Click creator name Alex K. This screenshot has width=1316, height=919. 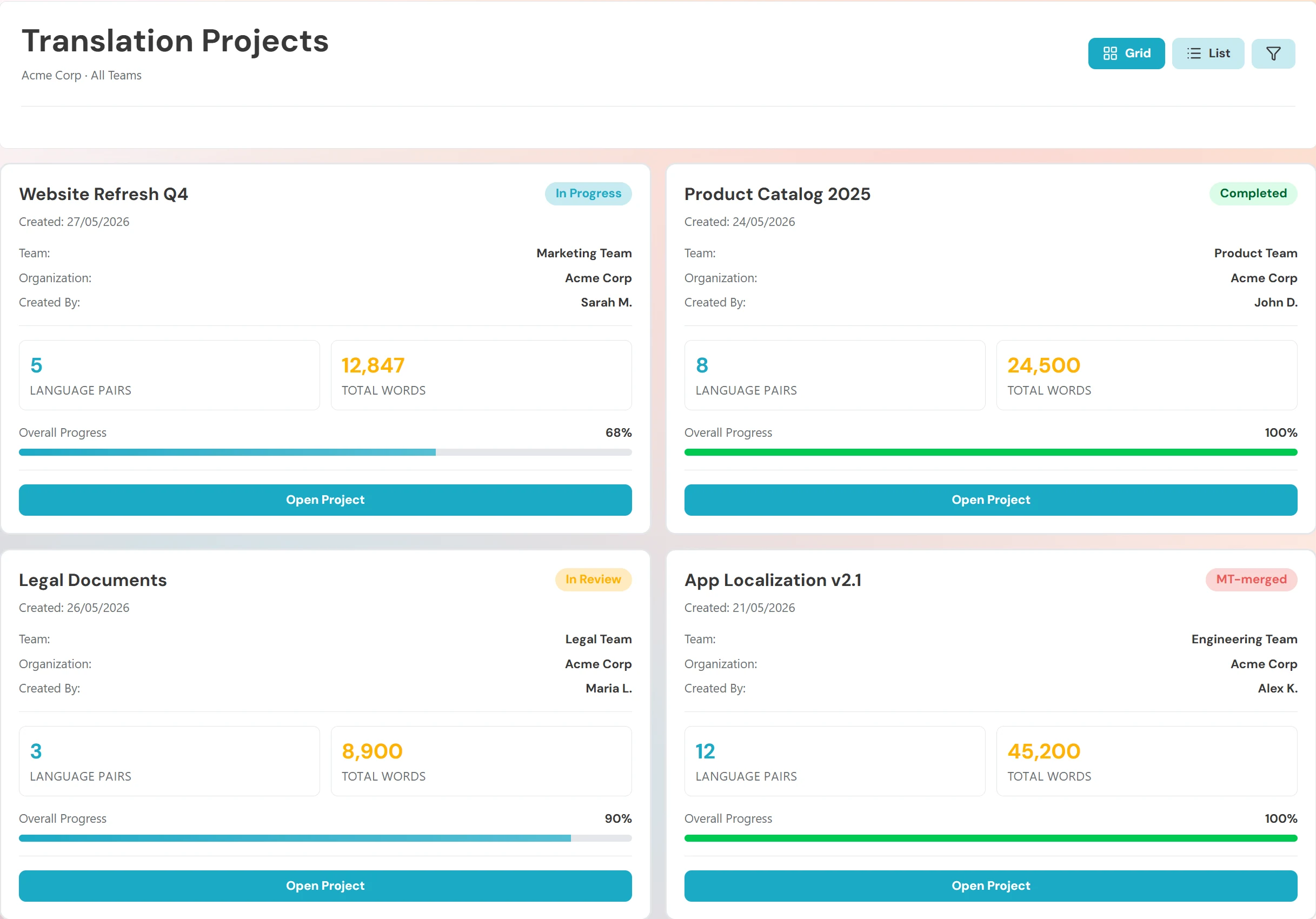pyautogui.click(x=1278, y=689)
